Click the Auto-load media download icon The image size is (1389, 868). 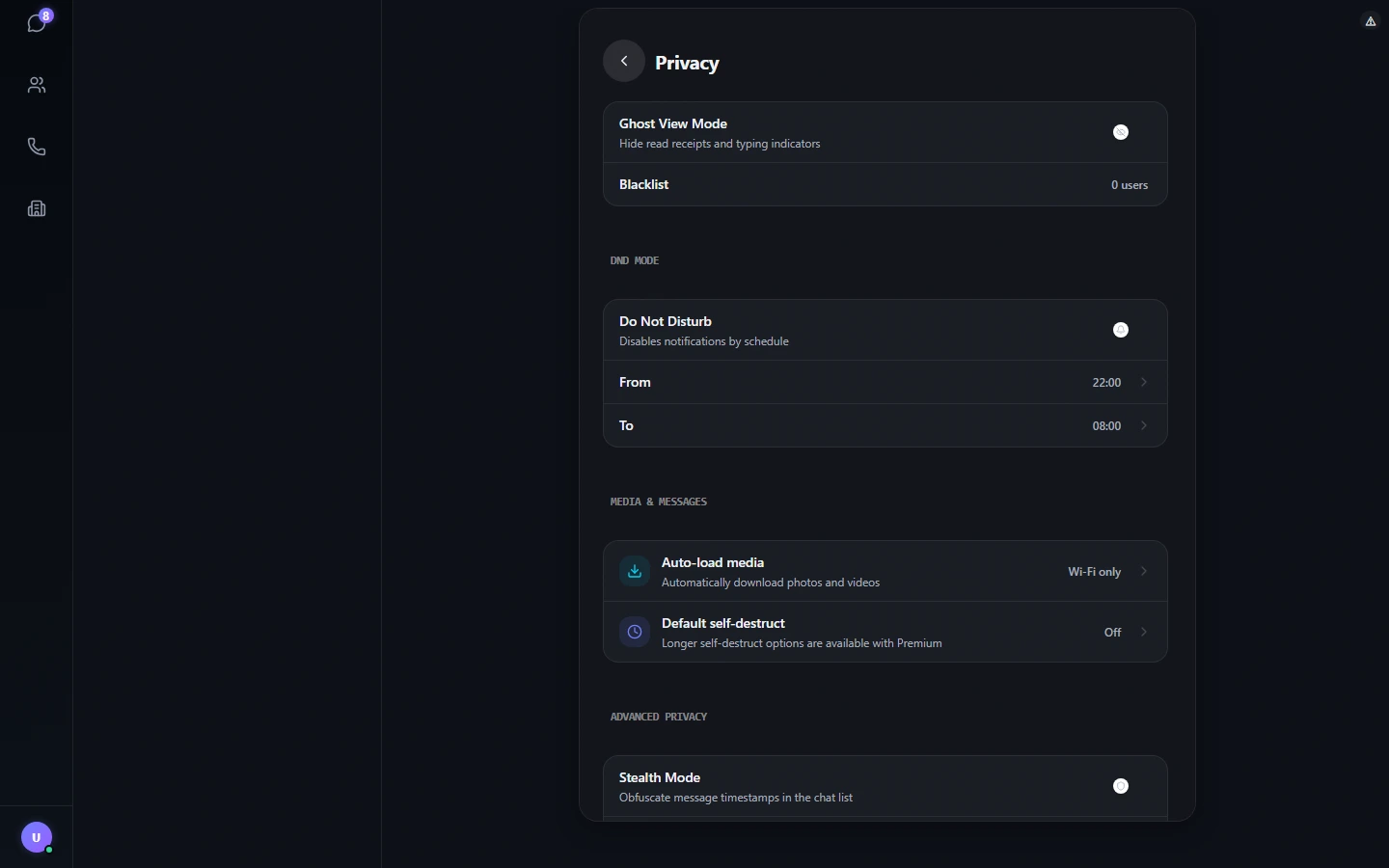coord(635,571)
